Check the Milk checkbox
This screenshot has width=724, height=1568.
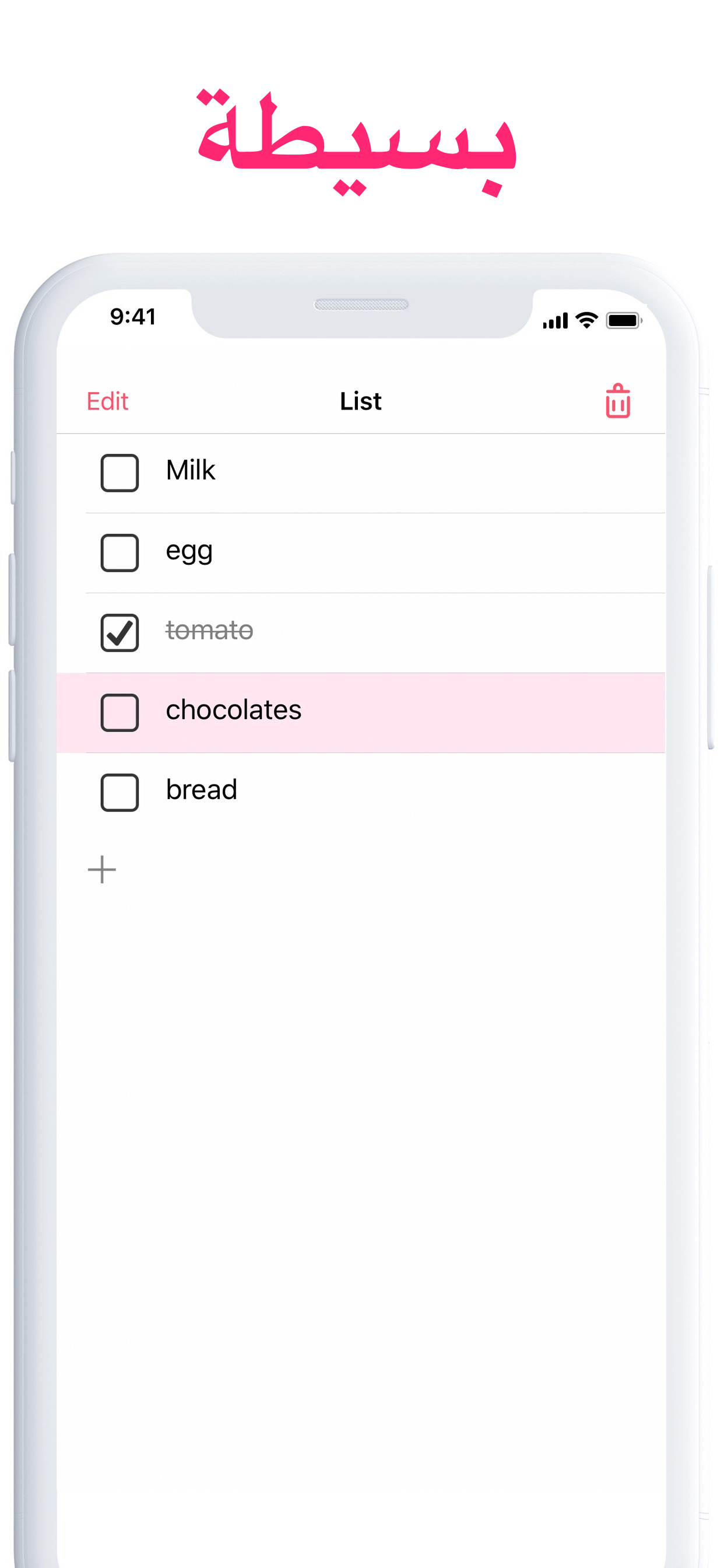click(120, 473)
